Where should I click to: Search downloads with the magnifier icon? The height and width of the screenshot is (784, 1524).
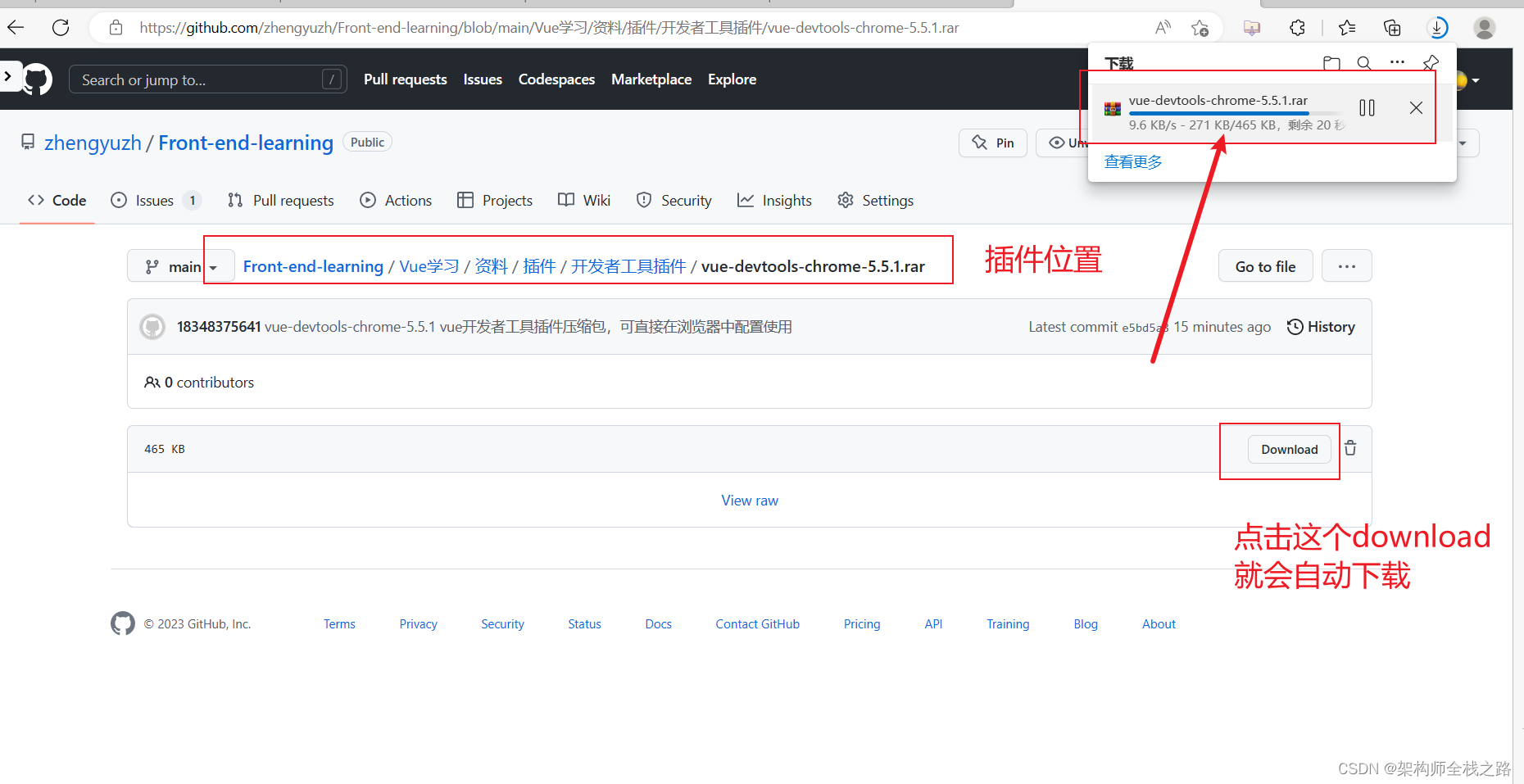(1364, 63)
